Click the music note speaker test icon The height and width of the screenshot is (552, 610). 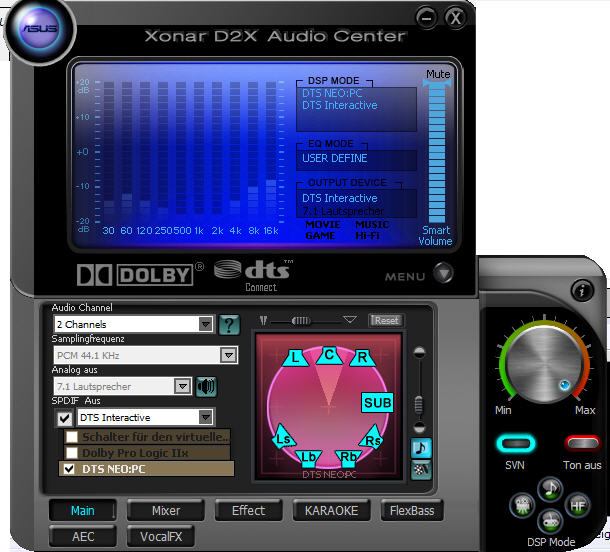point(421,448)
